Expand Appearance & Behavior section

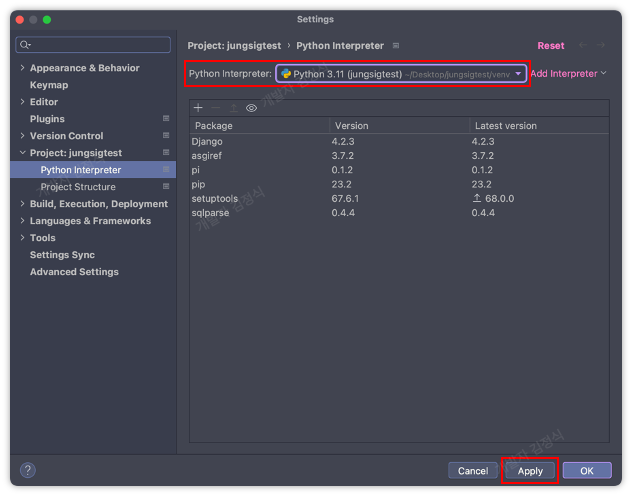[22, 68]
